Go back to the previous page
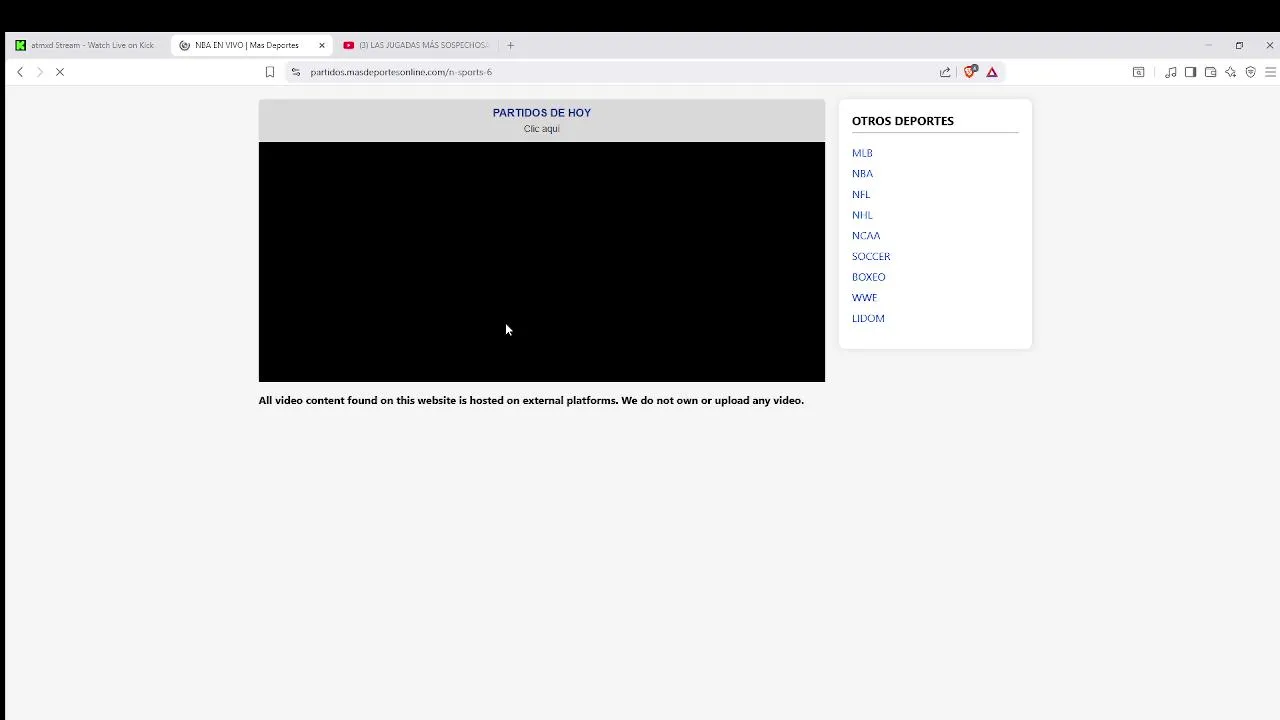Image resolution: width=1280 pixels, height=720 pixels. (x=20, y=72)
